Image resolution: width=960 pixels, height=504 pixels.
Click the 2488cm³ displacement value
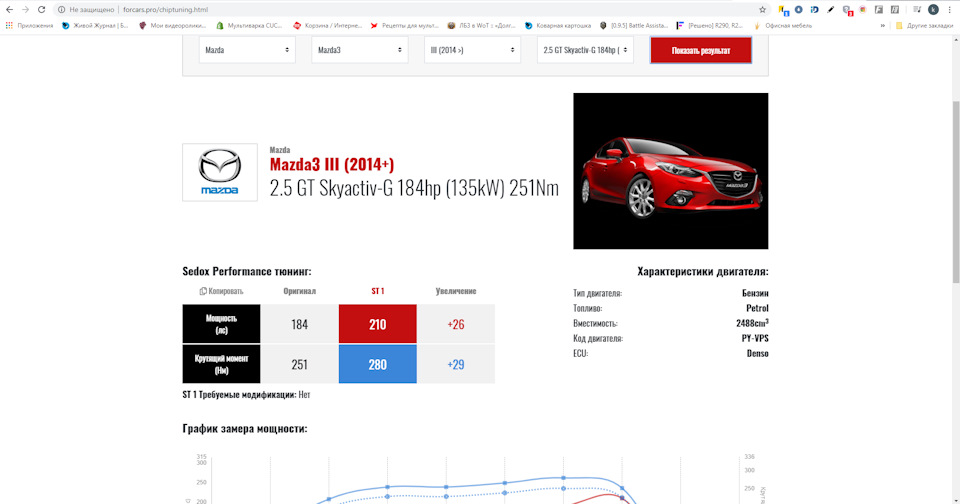[x=752, y=323]
